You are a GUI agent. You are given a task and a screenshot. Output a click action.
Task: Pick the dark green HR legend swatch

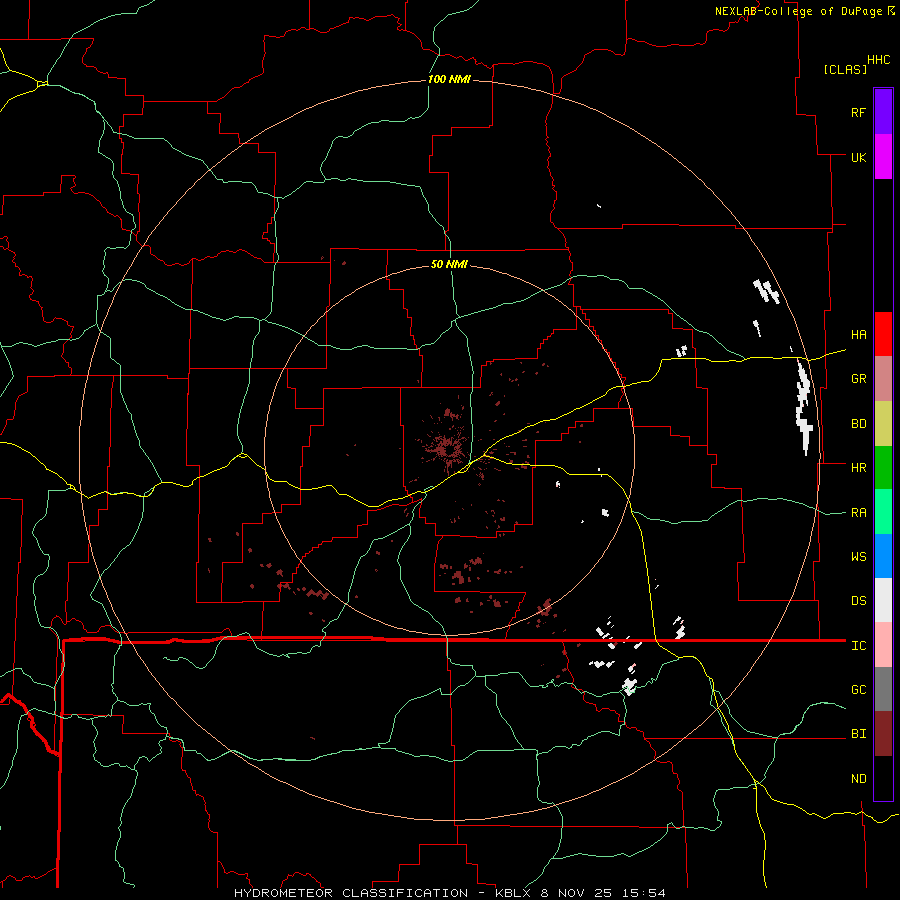[x=883, y=467]
